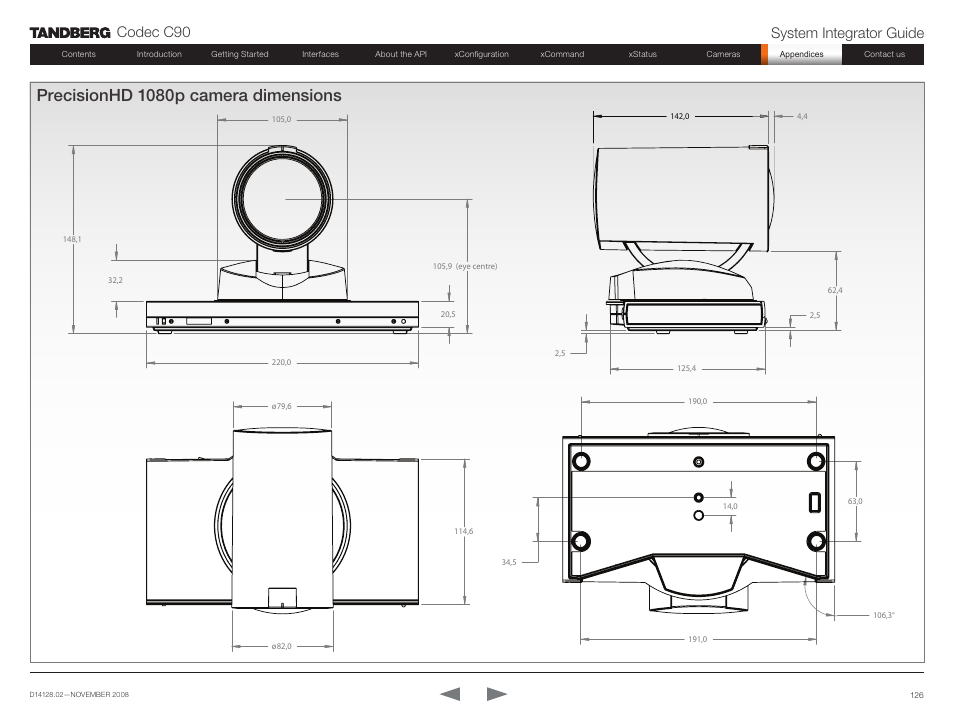Click the 220,0 base width label
Image resolution: width=954 pixels, height=718 pixels.
[281, 362]
